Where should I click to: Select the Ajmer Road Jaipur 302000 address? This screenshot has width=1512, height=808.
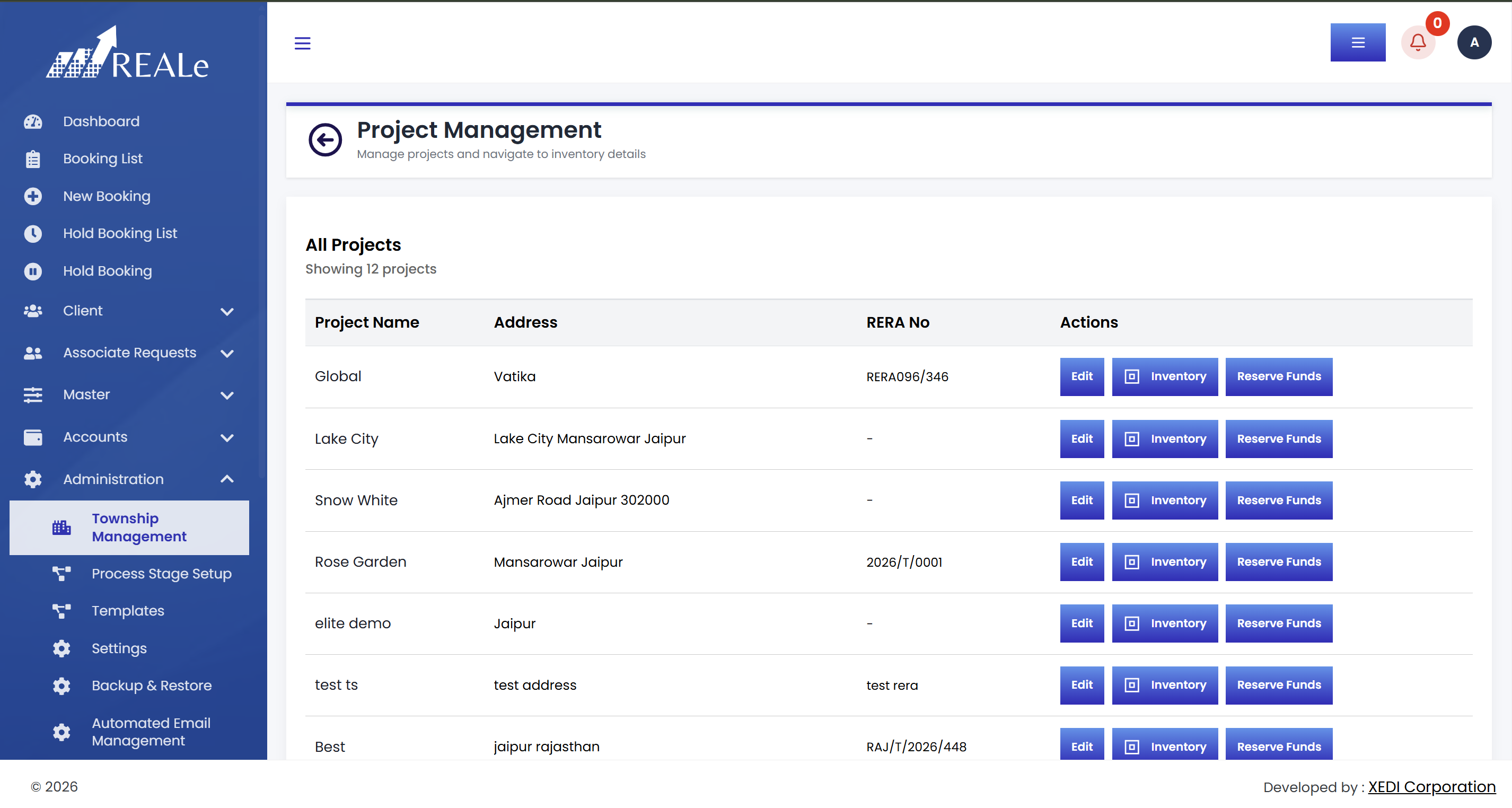click(581, 500)
